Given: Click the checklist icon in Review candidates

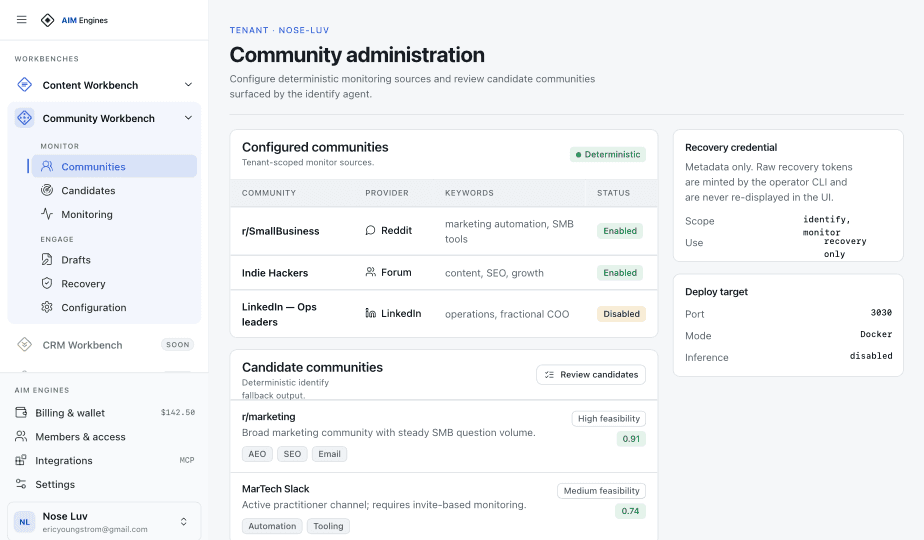Looking at the screenshot, I should [x=549, y=374].
